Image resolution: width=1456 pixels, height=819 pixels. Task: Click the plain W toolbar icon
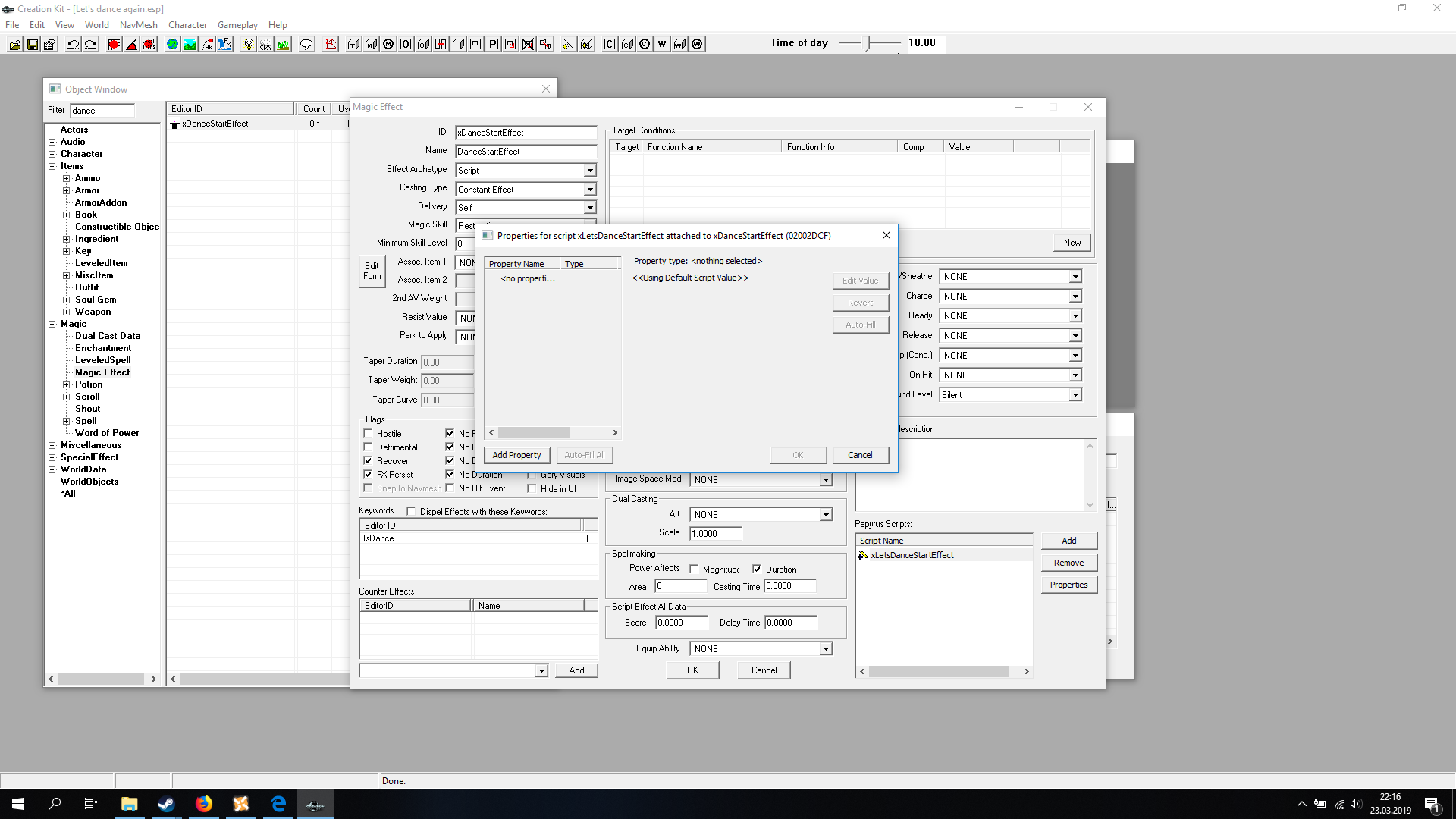click(662, 44)
